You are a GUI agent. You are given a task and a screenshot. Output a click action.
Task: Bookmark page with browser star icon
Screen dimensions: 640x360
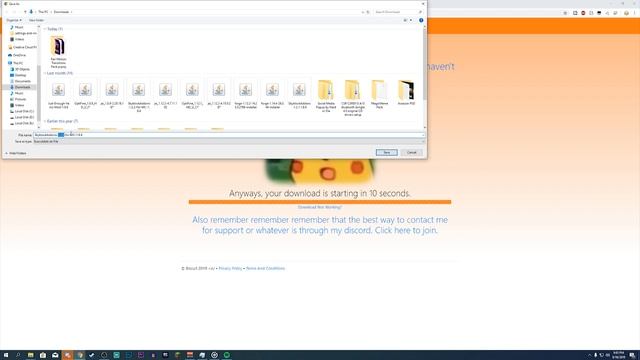pyautogui.click(x=565, y=13)
